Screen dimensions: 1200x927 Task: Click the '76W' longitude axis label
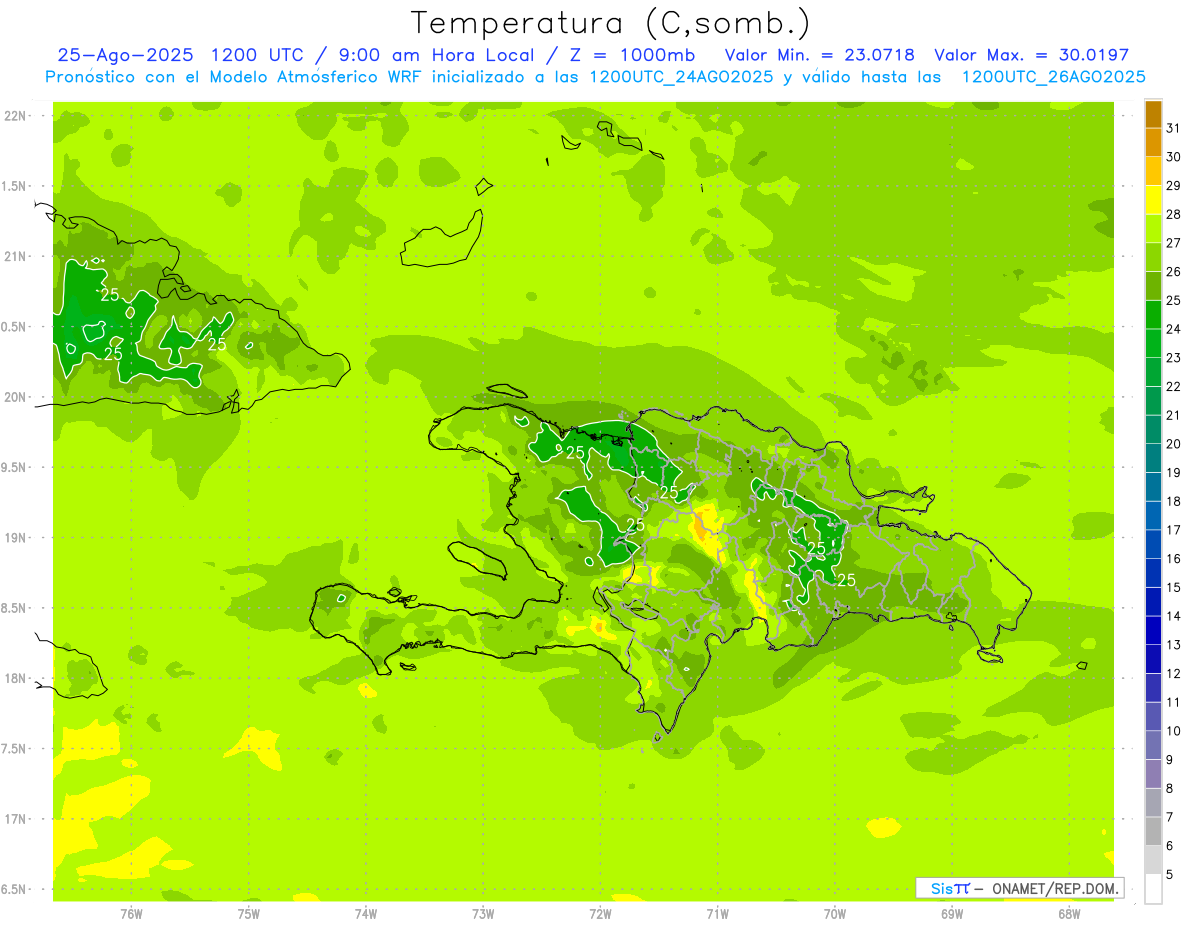(x=131, y=914)
